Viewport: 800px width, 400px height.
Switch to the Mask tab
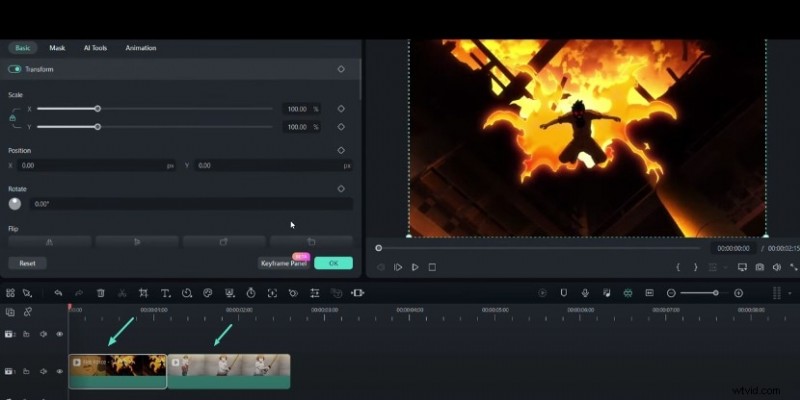pos(57,48)
